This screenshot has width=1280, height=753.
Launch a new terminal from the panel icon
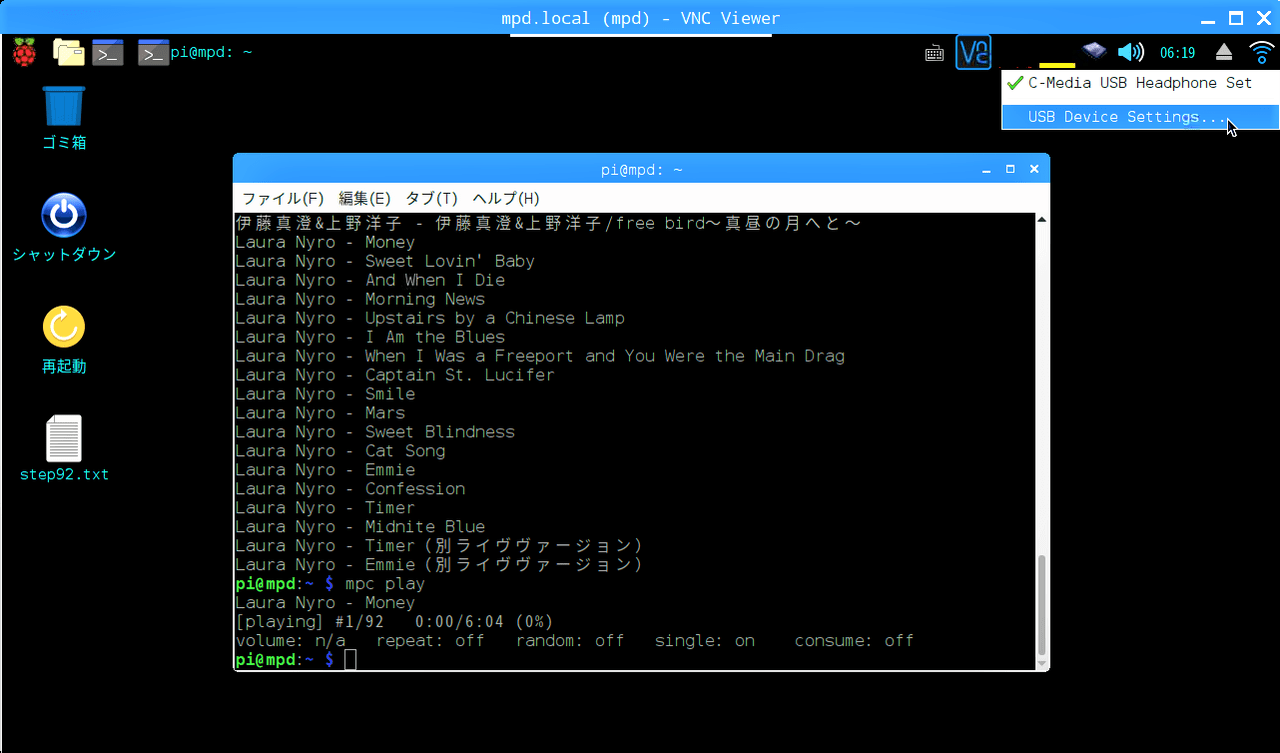[108, 52]
